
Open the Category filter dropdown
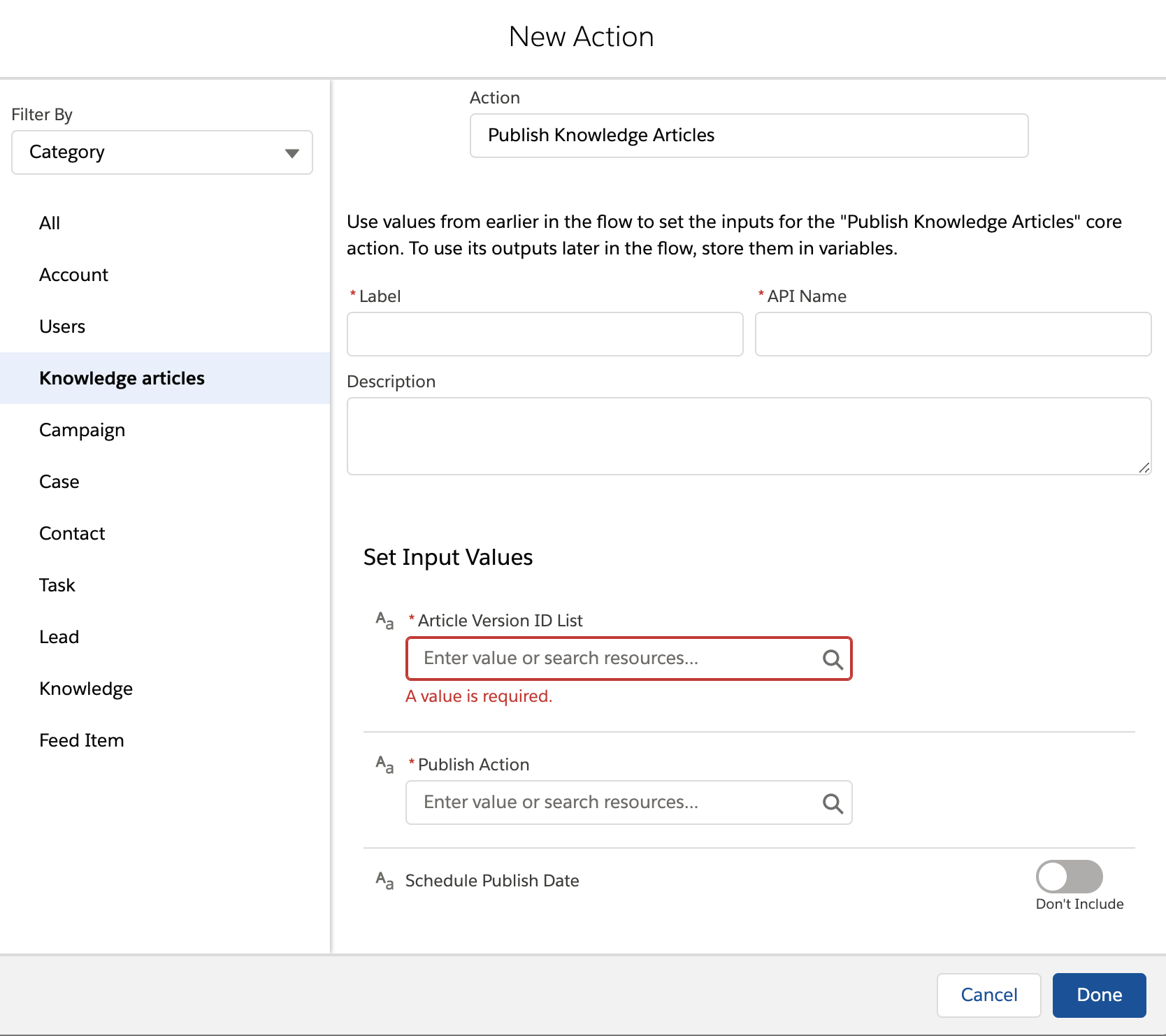(x=161, y=152)
